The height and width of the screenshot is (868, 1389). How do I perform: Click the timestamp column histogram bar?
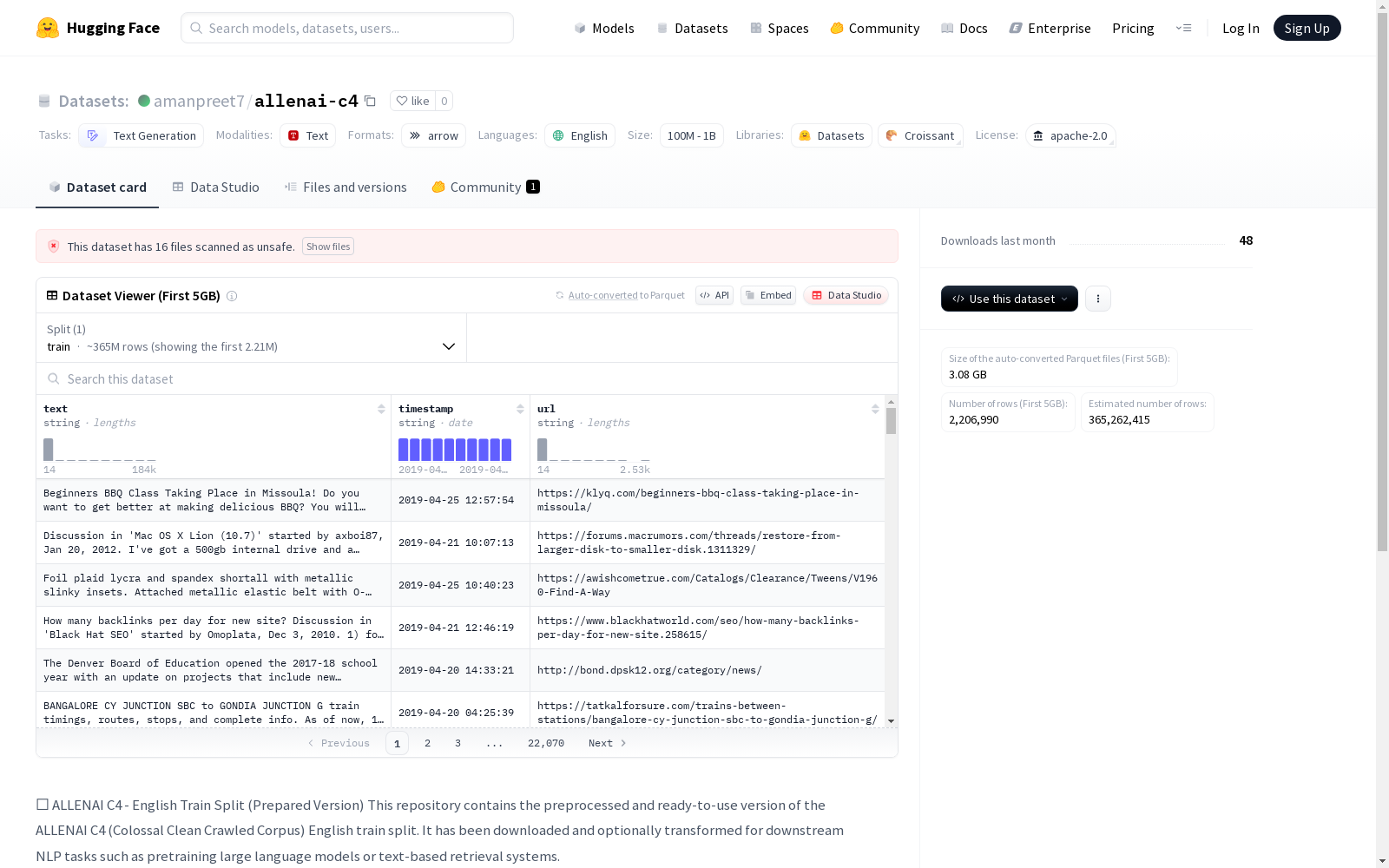[455, 450]
